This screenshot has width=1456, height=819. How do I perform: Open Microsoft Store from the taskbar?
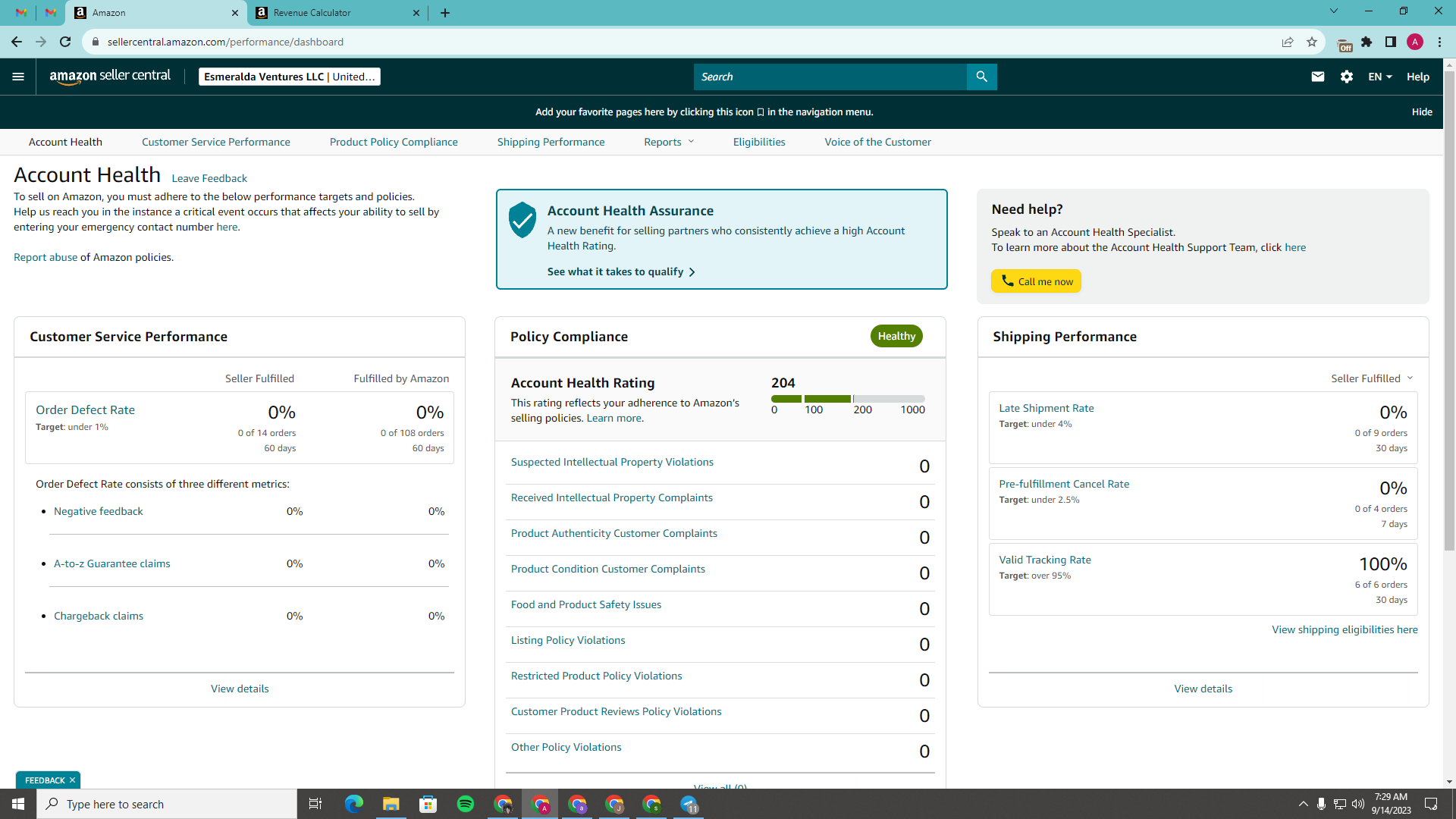(x=428, y=804)
